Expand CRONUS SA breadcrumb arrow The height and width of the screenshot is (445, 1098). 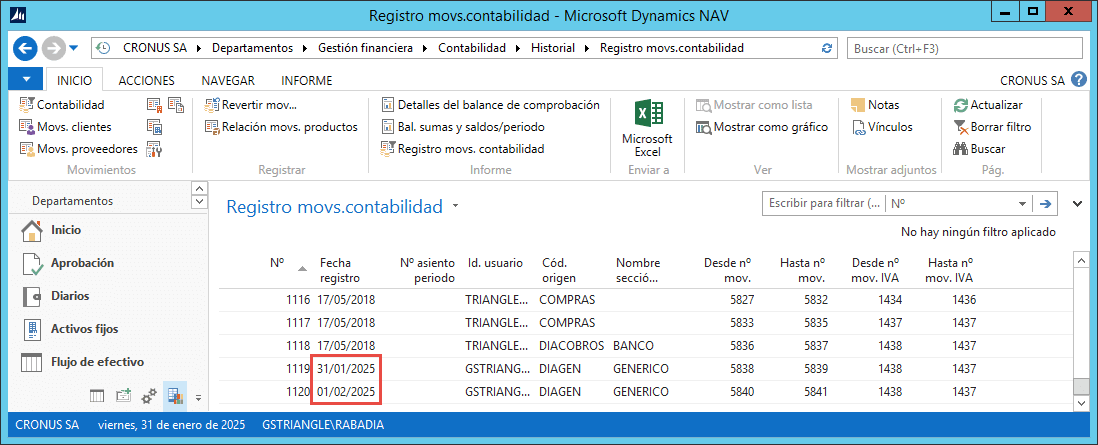[x=198, y=48]
